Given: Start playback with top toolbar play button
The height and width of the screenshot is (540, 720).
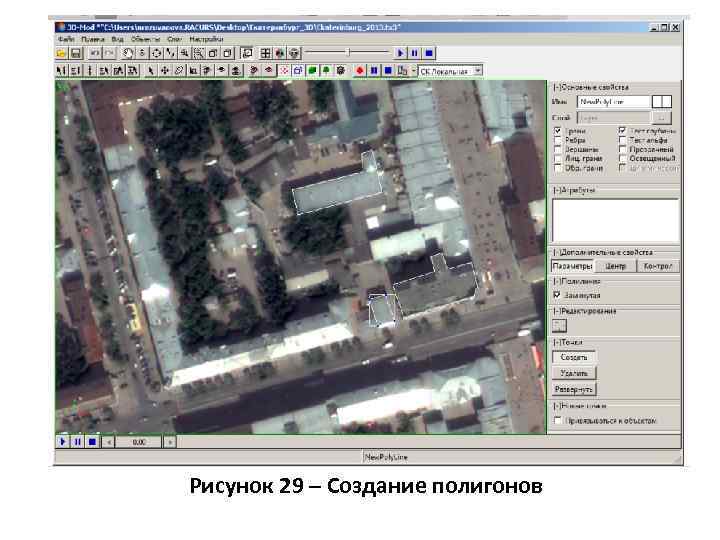Looking at the screenshot, I should (x=400, y=53).
